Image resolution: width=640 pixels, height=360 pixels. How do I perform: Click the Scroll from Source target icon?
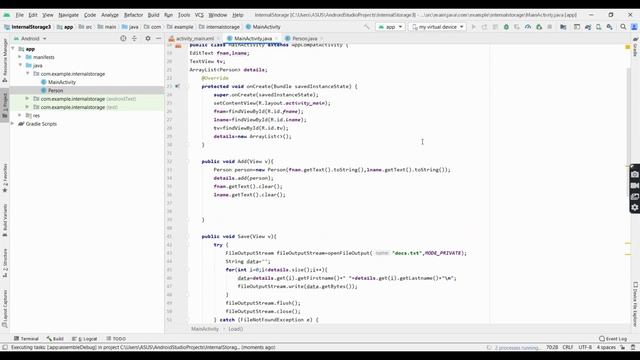point(123,38)
